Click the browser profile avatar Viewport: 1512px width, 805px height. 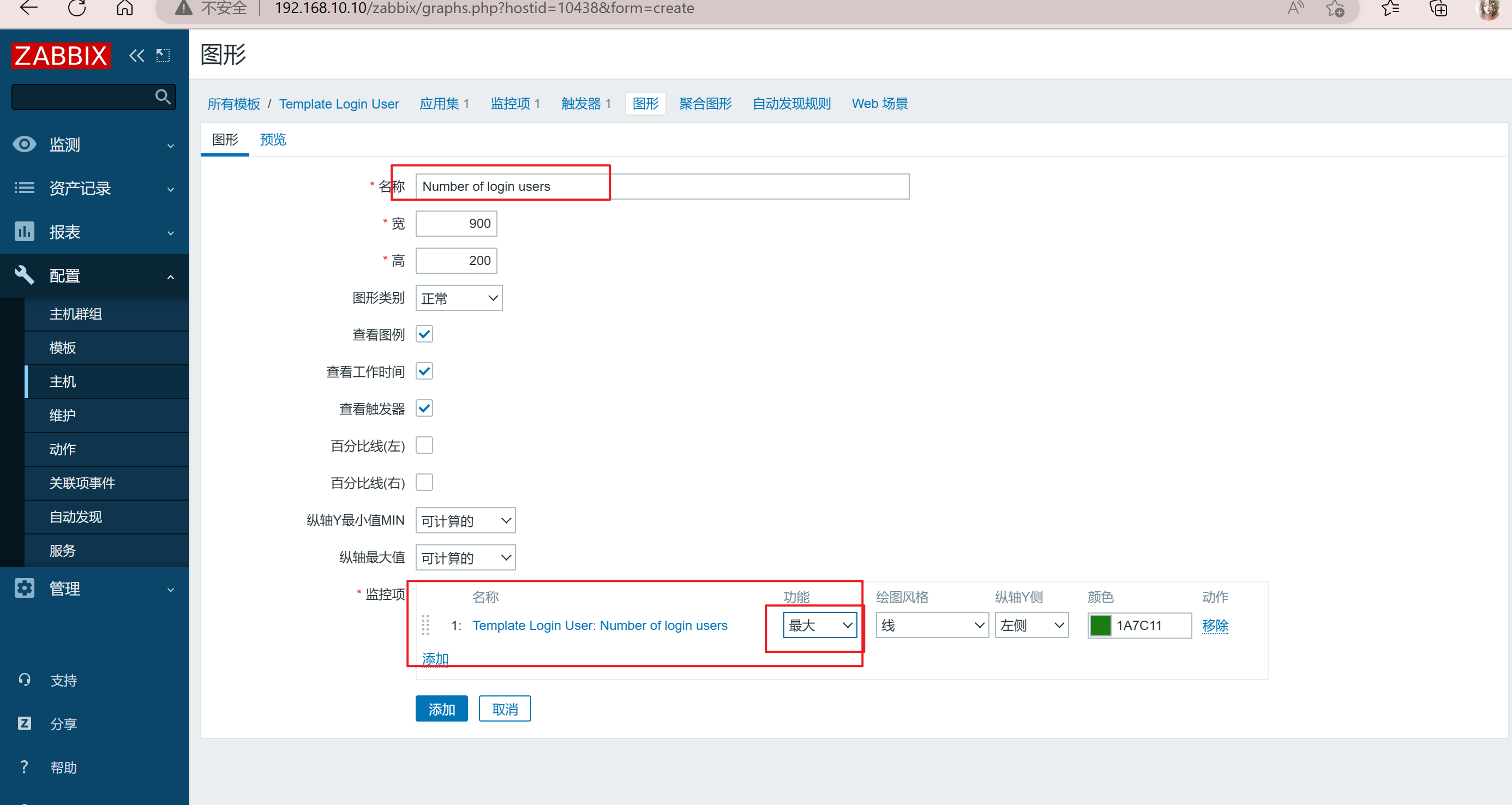(1488, 8)
